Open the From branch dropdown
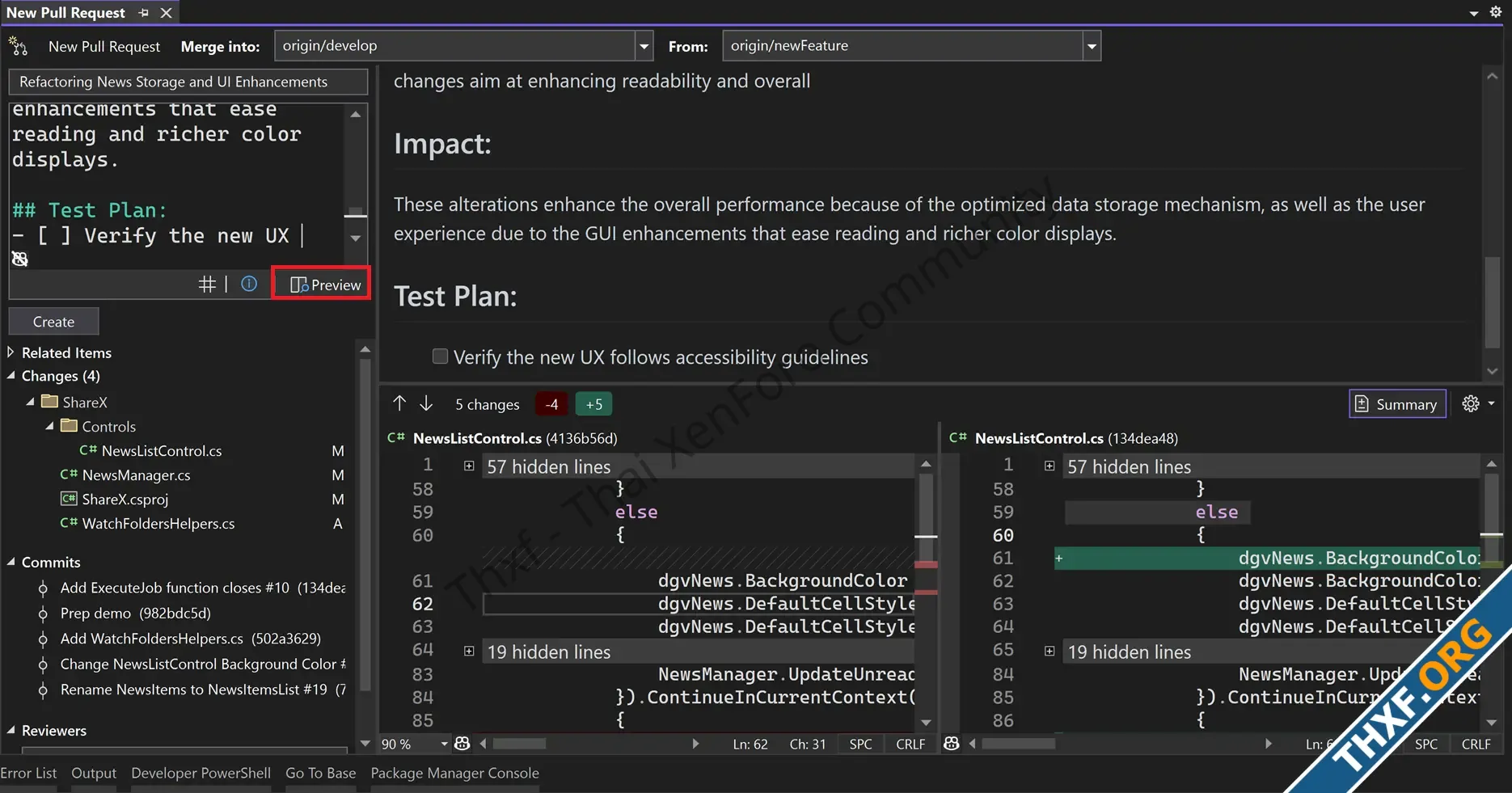The height and width of the screenshot is (793, 1512). [x=1092, y=46]
